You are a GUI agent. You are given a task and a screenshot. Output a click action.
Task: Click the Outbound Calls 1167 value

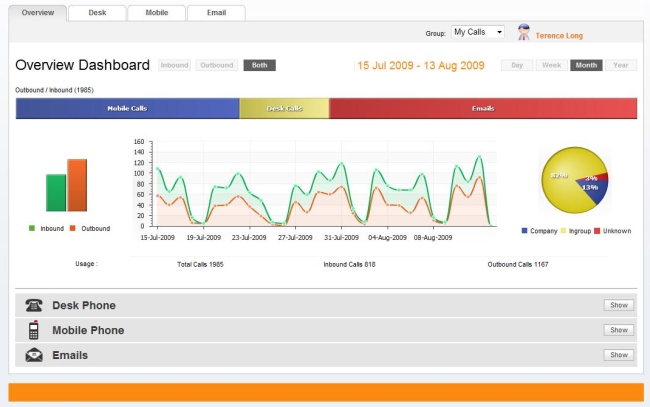point(518,264)
